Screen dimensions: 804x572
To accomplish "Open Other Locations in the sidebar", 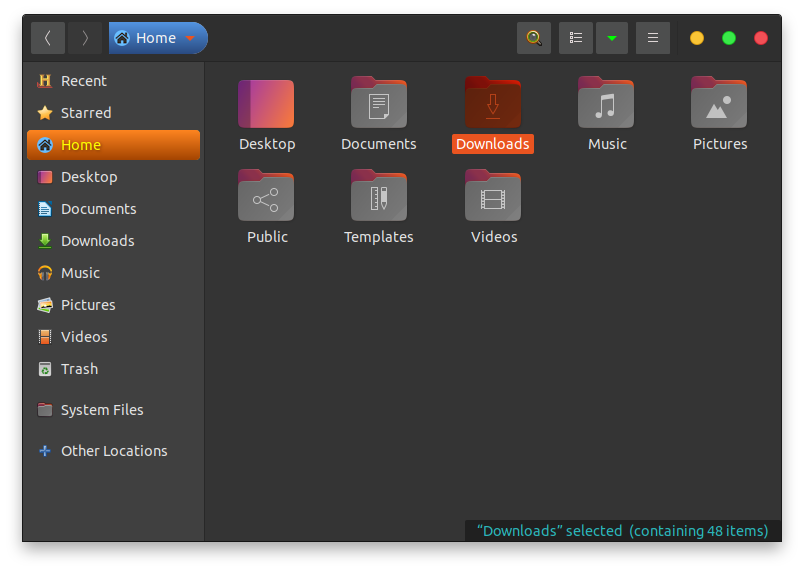I will [x=113, y=451].
